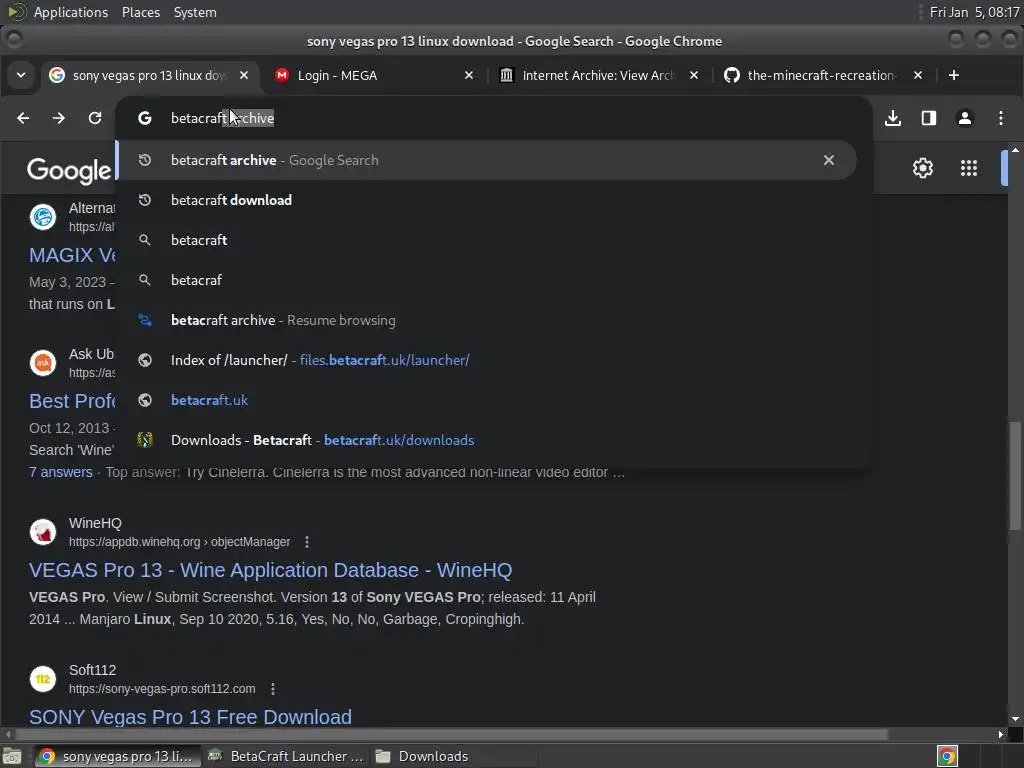Click the Google logo
The image size is (1024, 768).
(x=69, y=170)
